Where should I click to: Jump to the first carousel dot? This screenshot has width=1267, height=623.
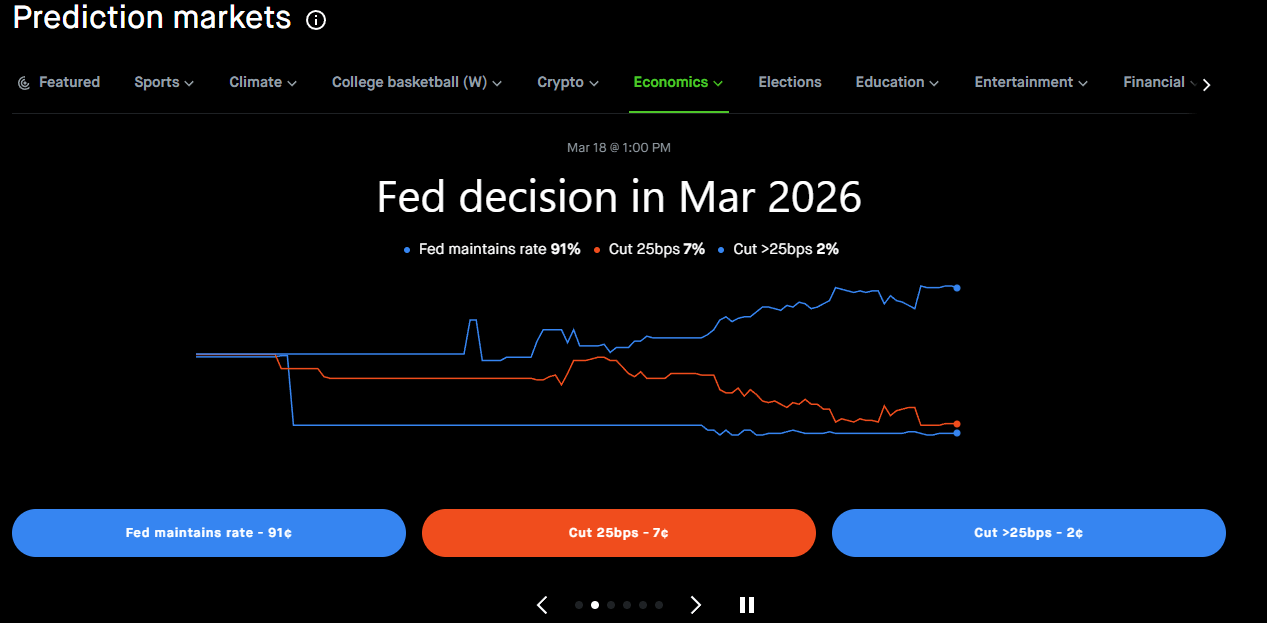(579, 605)
